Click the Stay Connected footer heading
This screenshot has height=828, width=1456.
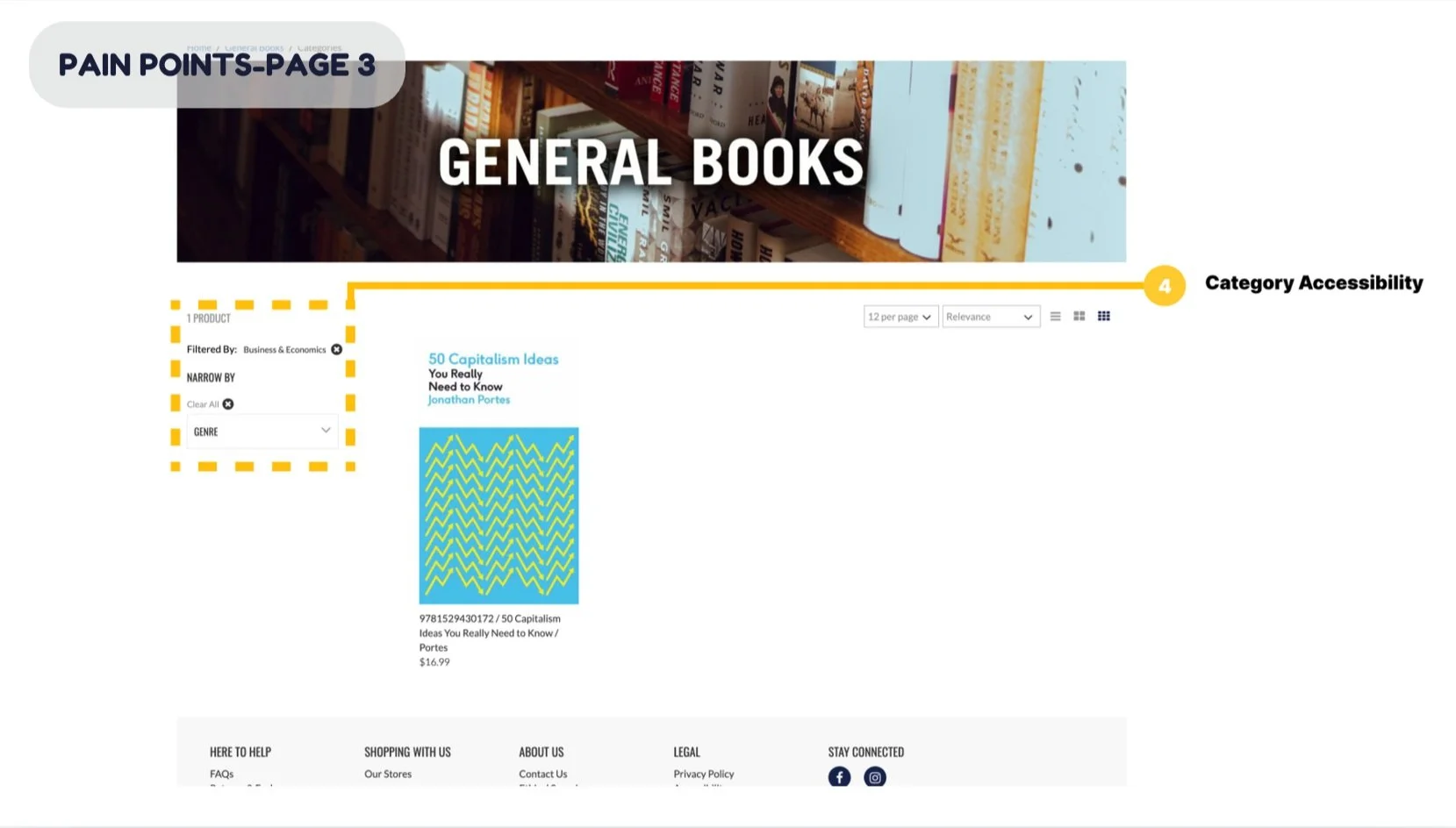(x=866, y=752)
